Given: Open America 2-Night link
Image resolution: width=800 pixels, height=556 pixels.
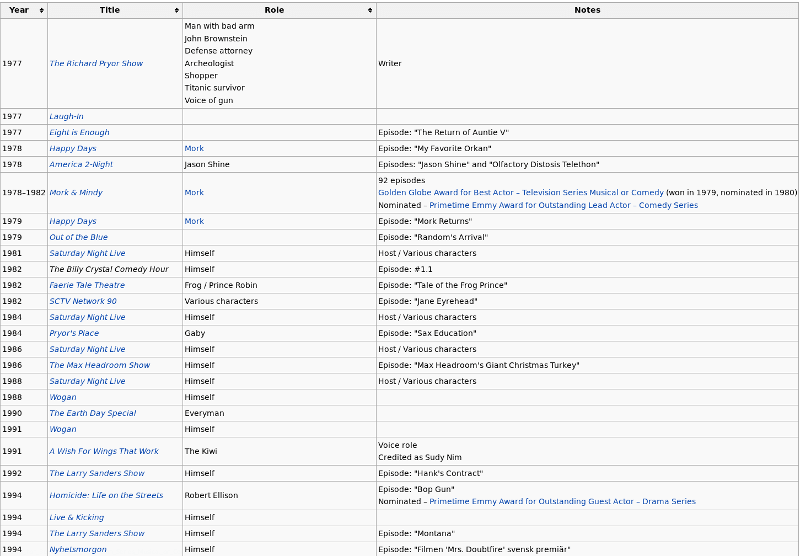Looking at the screenshot, I should pos(81,164).
